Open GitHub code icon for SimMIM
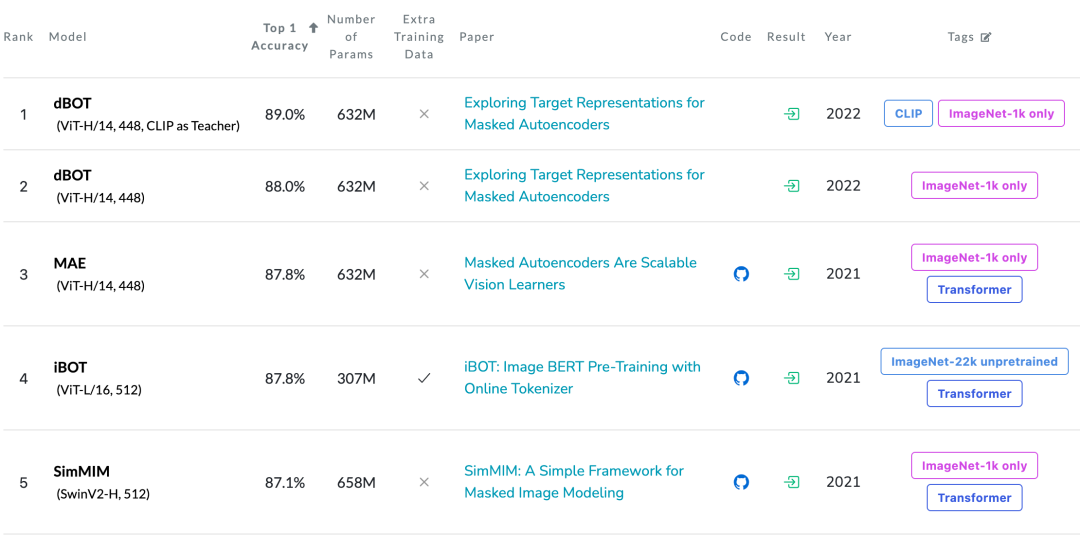 [741, 482]
